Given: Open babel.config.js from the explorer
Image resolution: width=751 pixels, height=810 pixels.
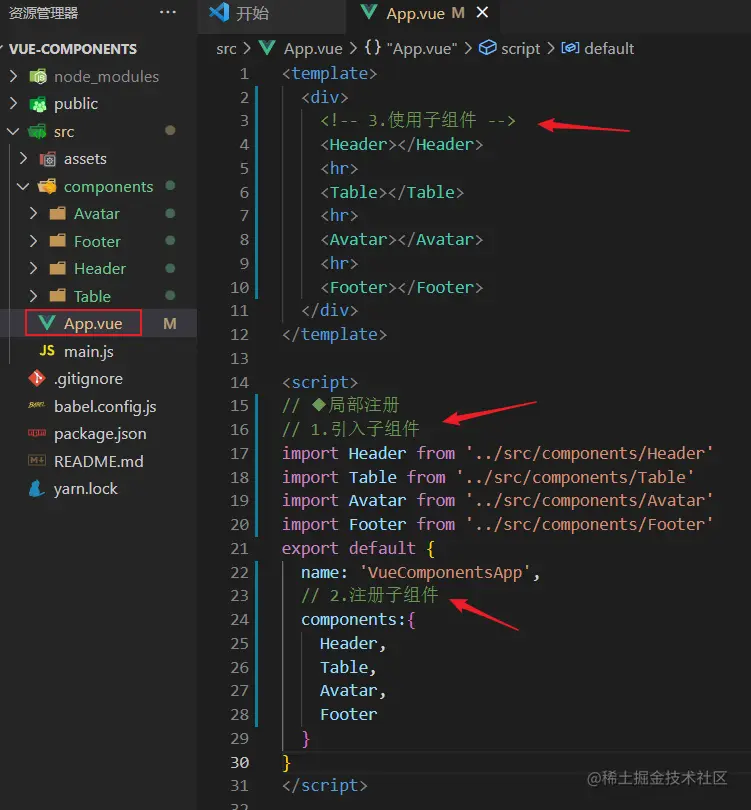Looking at the screenshot, I should tap(105, 407).
